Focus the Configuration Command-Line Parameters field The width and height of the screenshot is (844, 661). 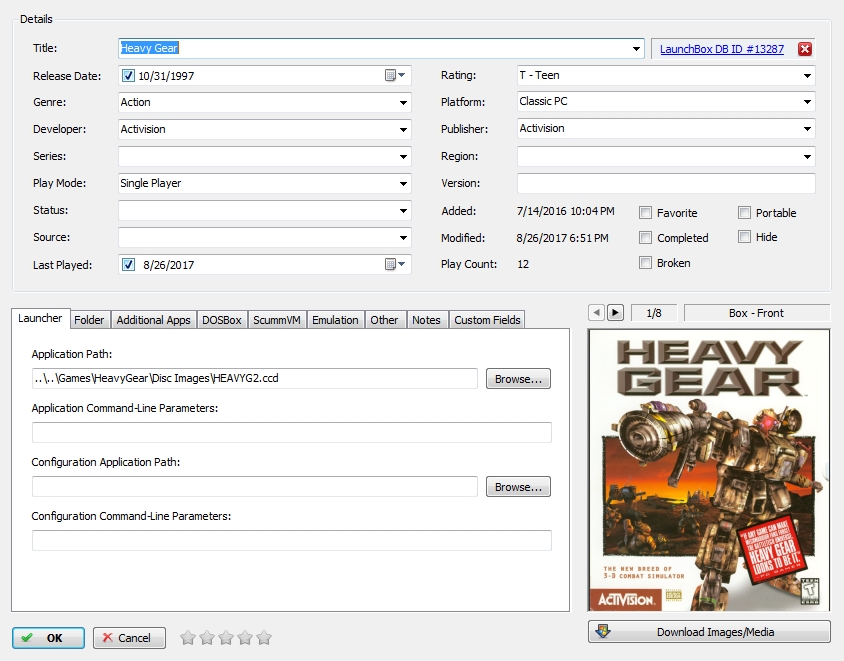click(x=292, y=540)
